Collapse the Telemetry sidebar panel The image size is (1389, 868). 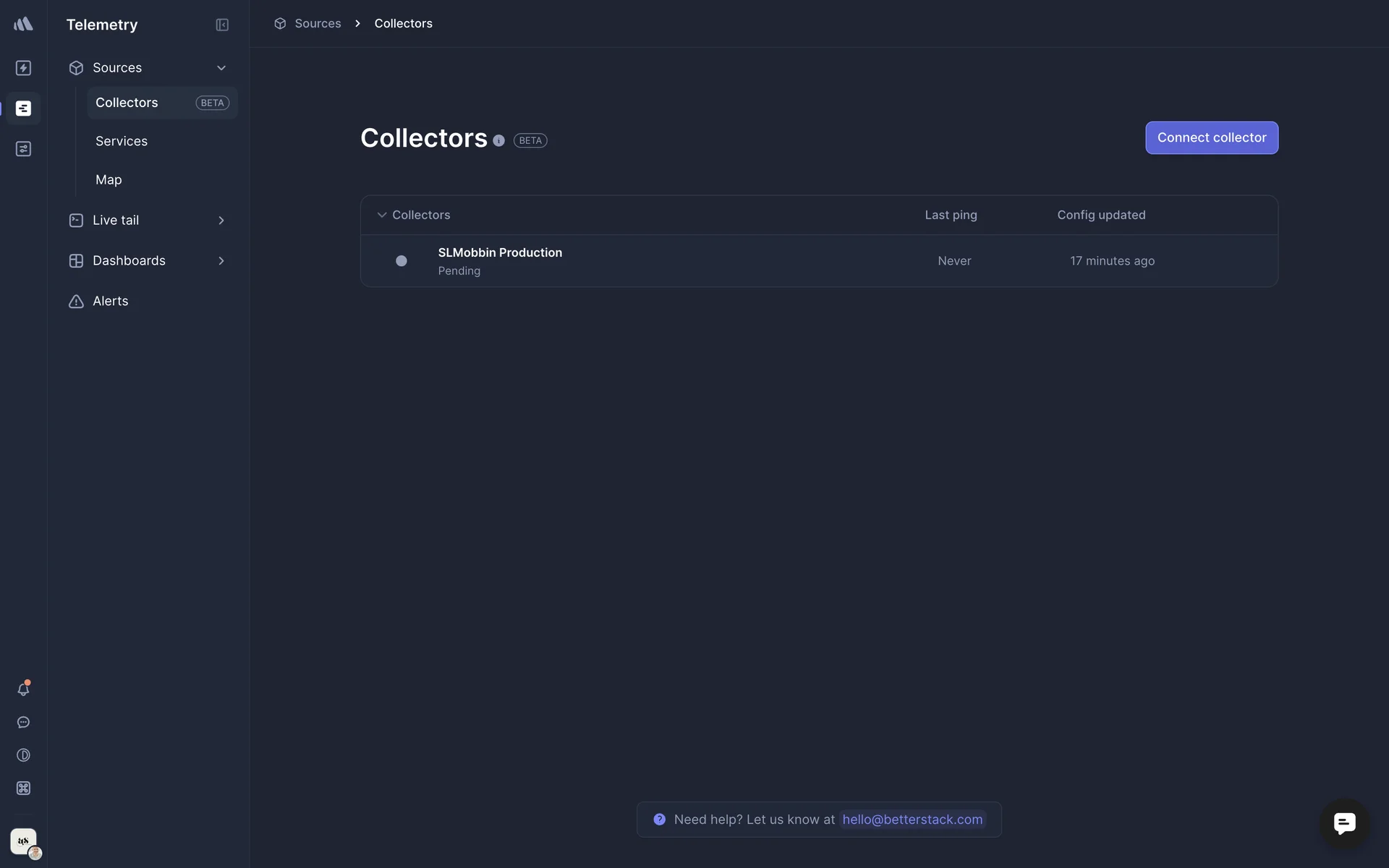click(222, 25)
